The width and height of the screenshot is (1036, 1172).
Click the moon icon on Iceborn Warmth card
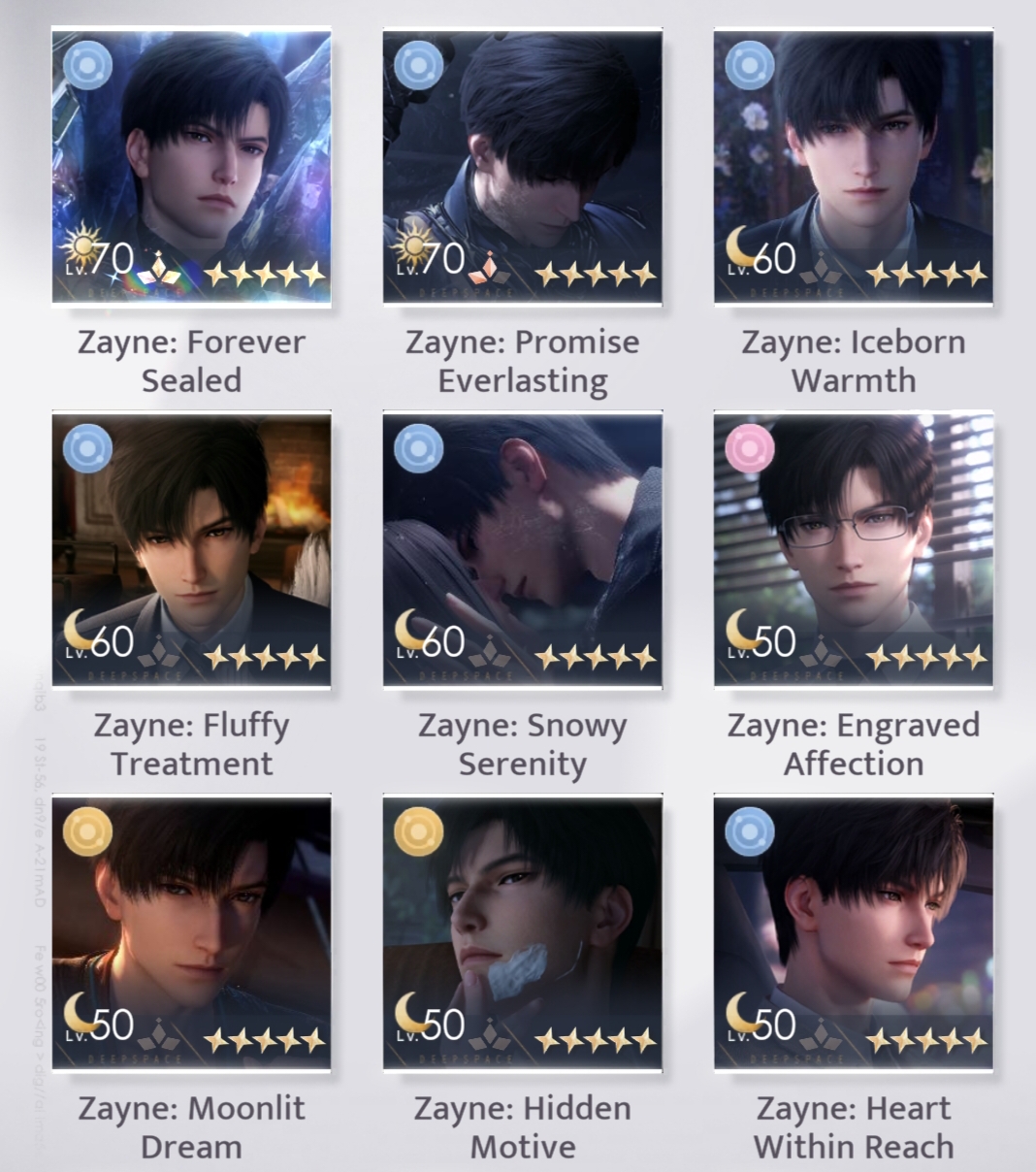coord(741,250)
